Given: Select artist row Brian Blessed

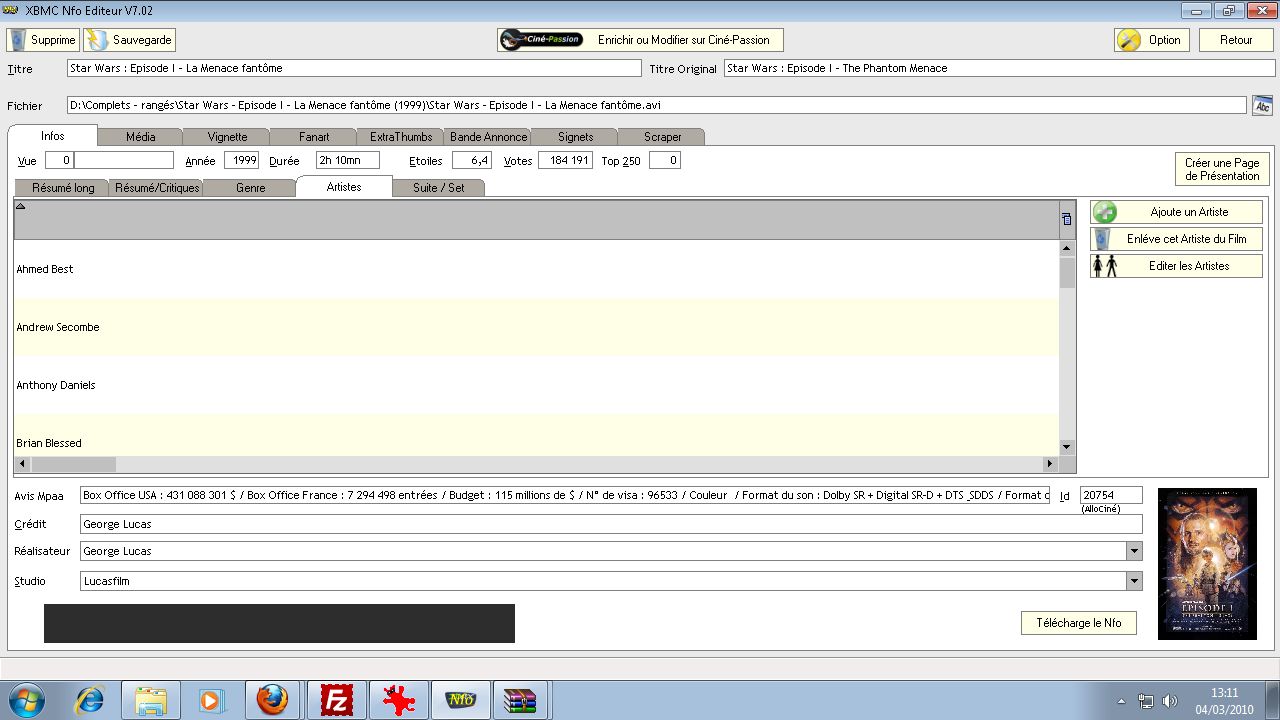Looking at the screenshot, I should (x=536, y=434).
